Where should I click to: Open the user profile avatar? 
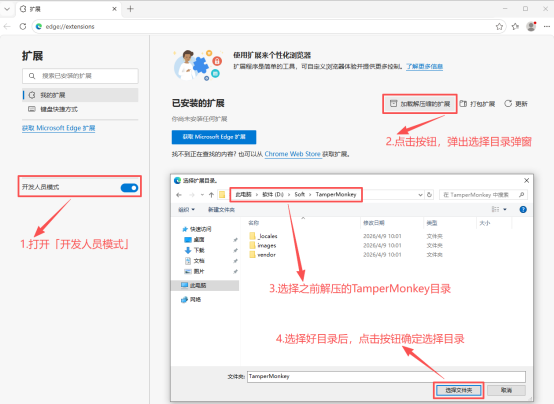pyautogui.click(x=531, y=27)
